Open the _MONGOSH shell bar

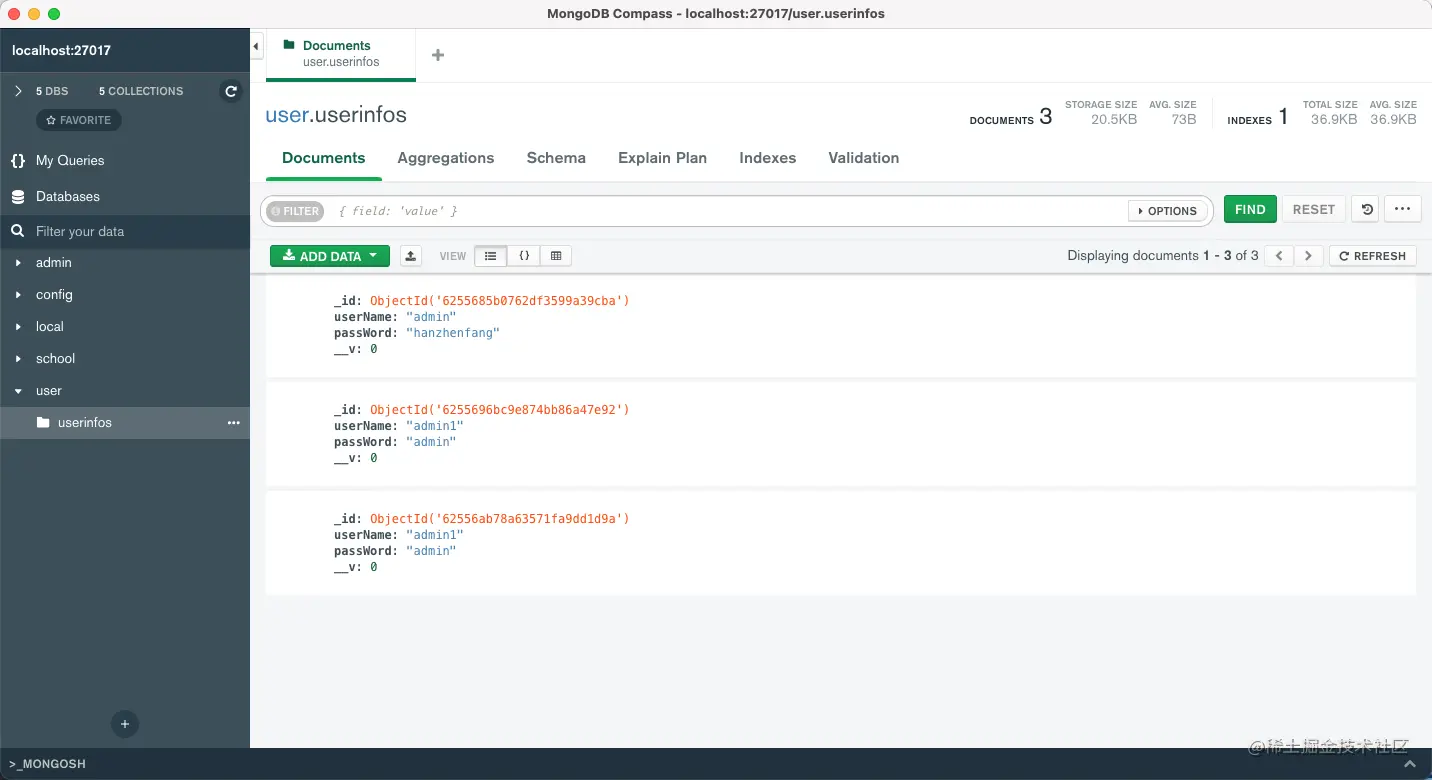click(x=716, y=764)
